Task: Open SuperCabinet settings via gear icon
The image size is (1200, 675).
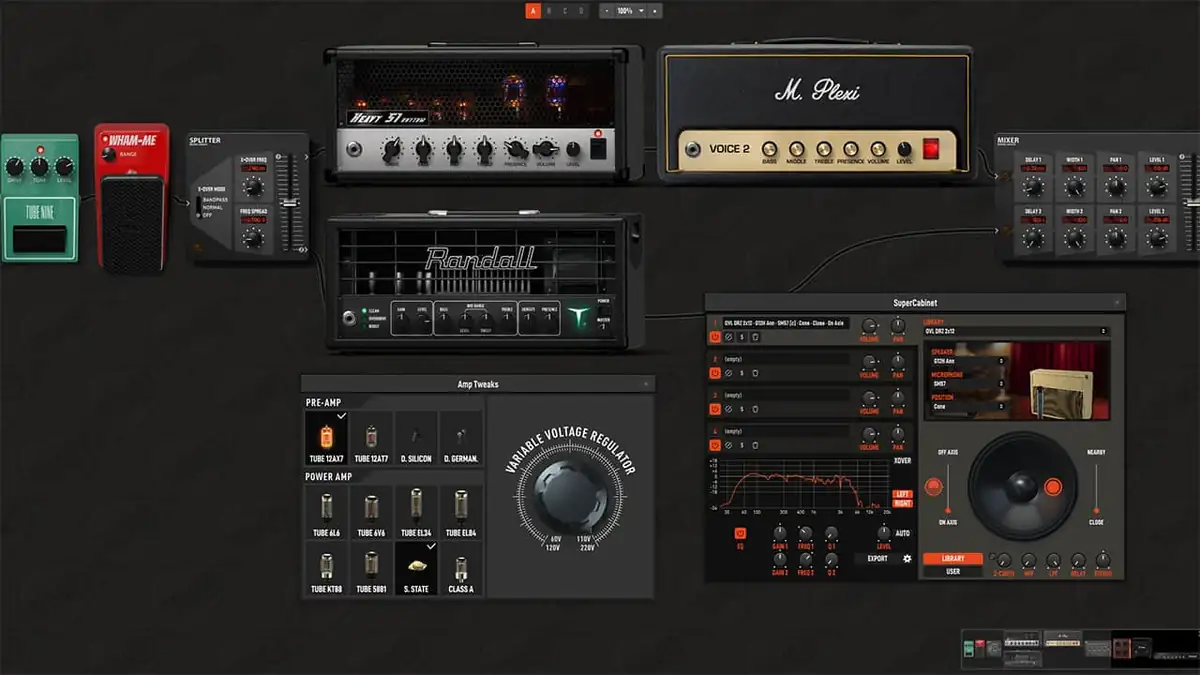Action: tap(908, 557)
